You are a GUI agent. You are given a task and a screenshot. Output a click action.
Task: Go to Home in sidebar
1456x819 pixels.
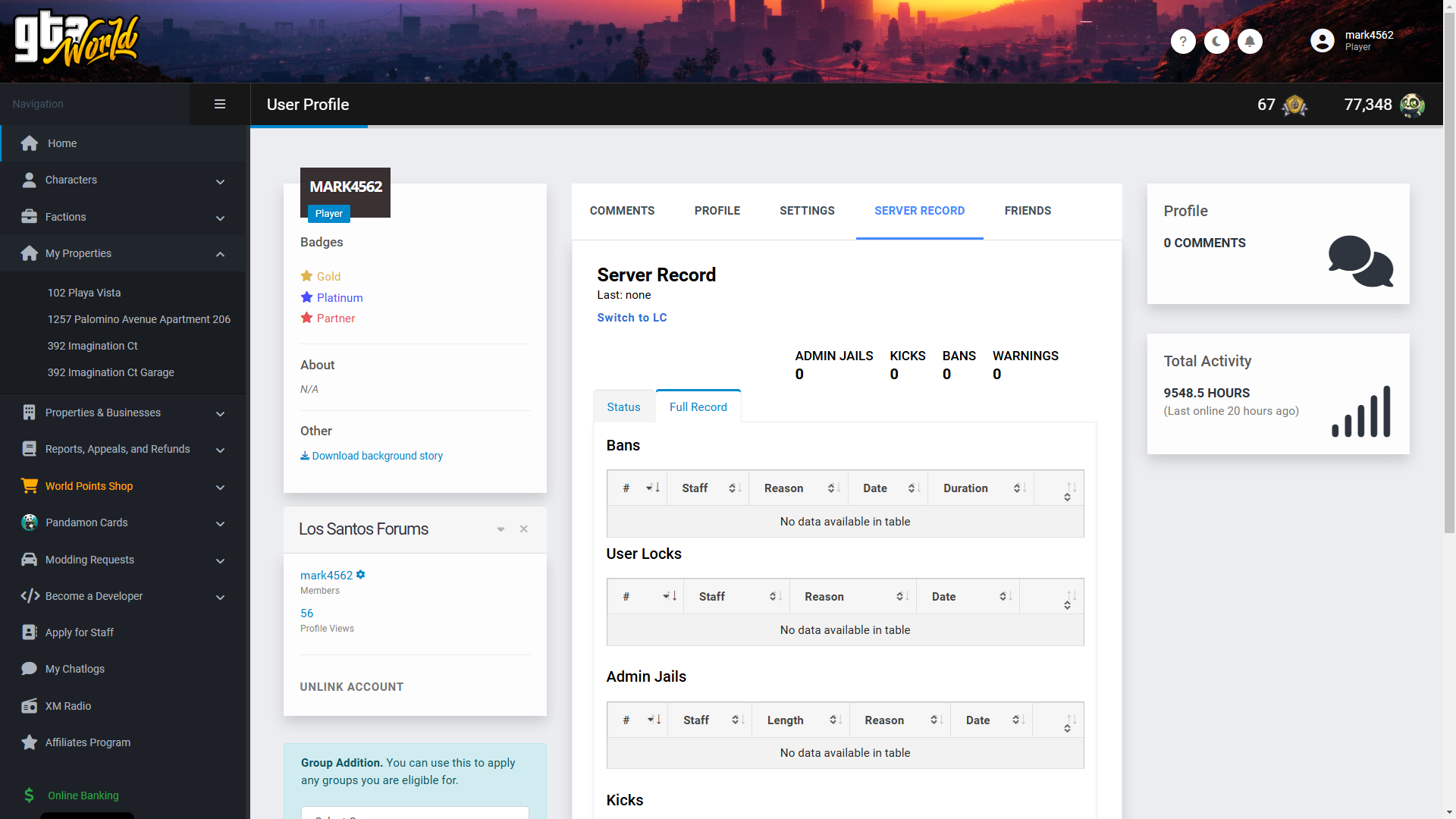(124, 143)
